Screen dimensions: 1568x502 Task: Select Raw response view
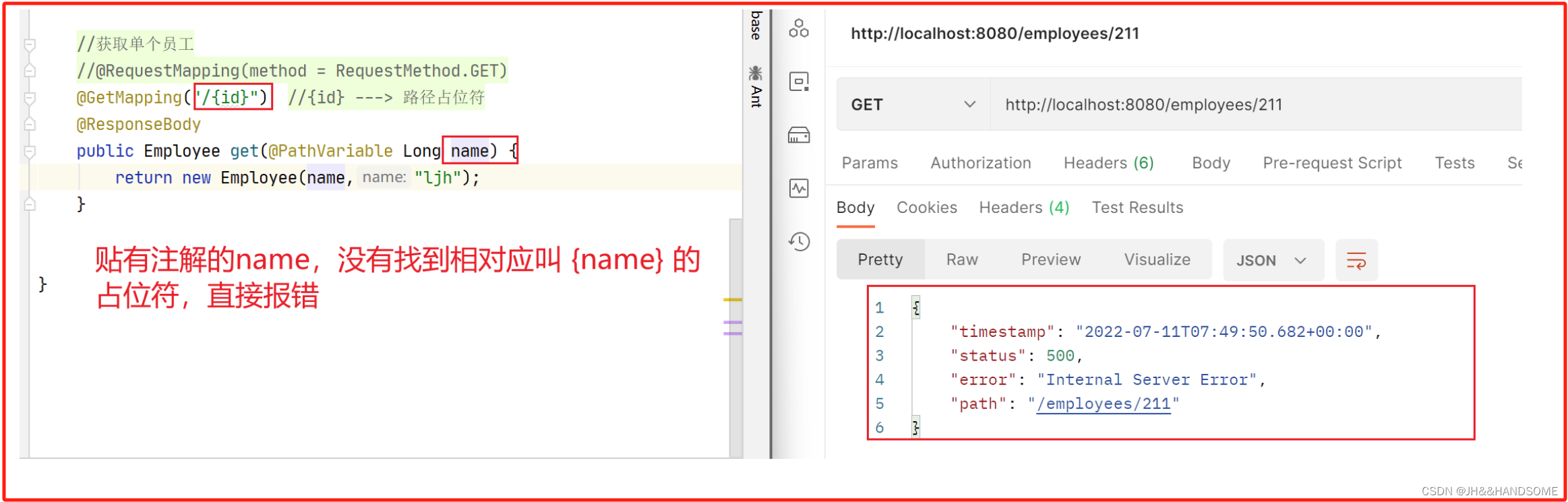[x=962, y=260]
